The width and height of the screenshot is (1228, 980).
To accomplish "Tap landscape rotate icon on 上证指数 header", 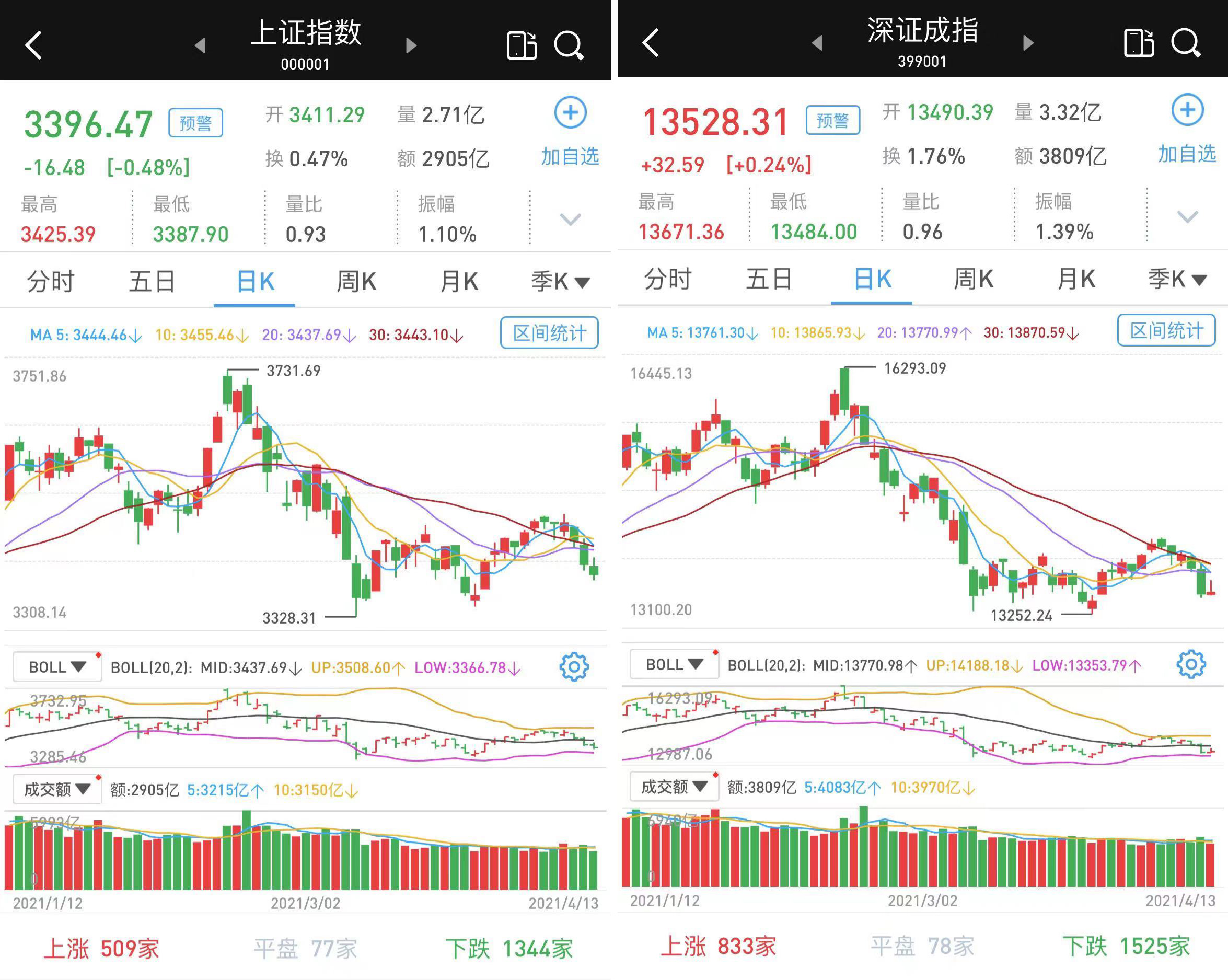I will (x=522, y=45).
